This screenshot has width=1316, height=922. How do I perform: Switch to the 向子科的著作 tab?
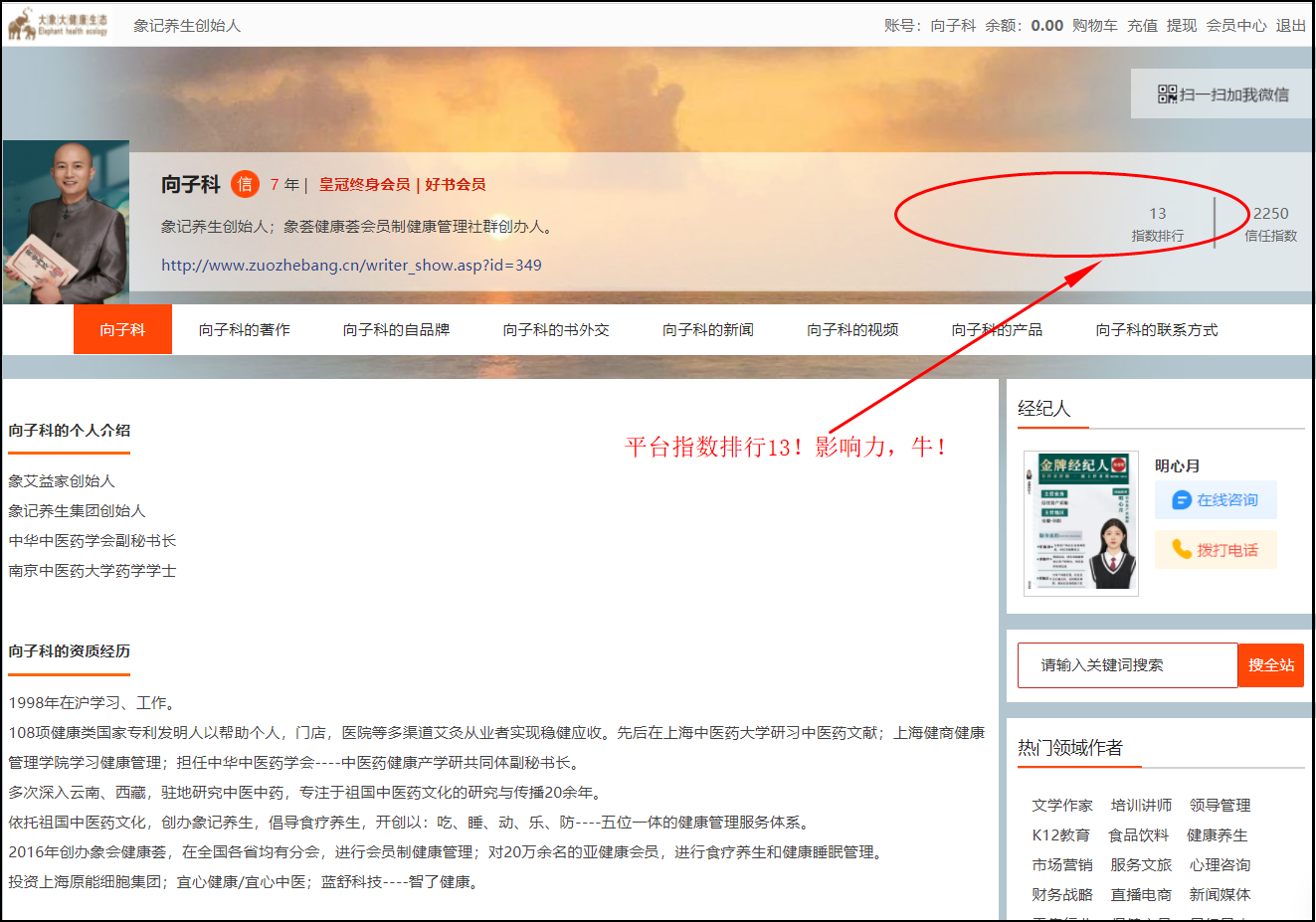click(244, 329)
